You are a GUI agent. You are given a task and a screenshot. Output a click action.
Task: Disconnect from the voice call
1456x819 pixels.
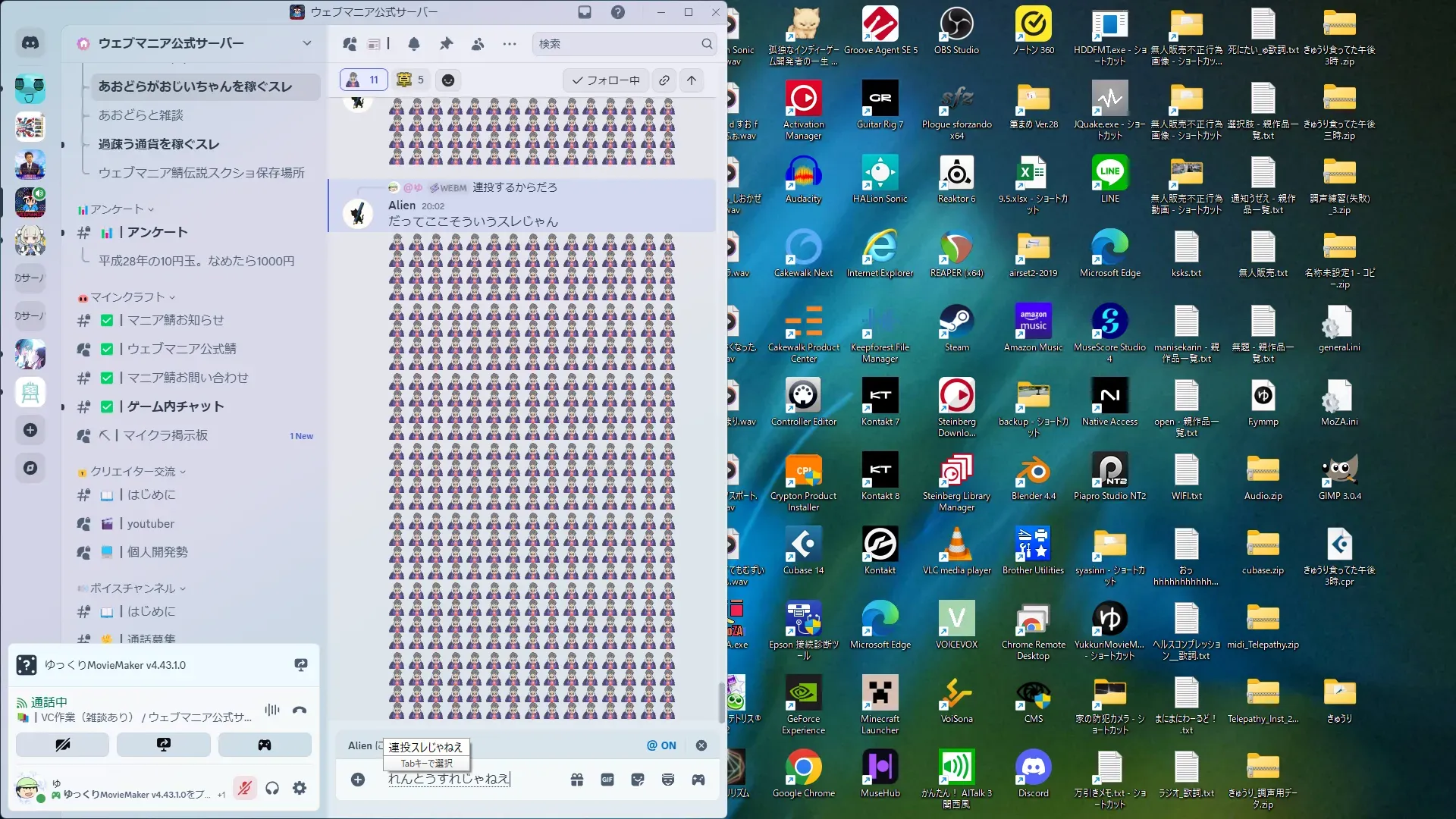coord(300,711)
